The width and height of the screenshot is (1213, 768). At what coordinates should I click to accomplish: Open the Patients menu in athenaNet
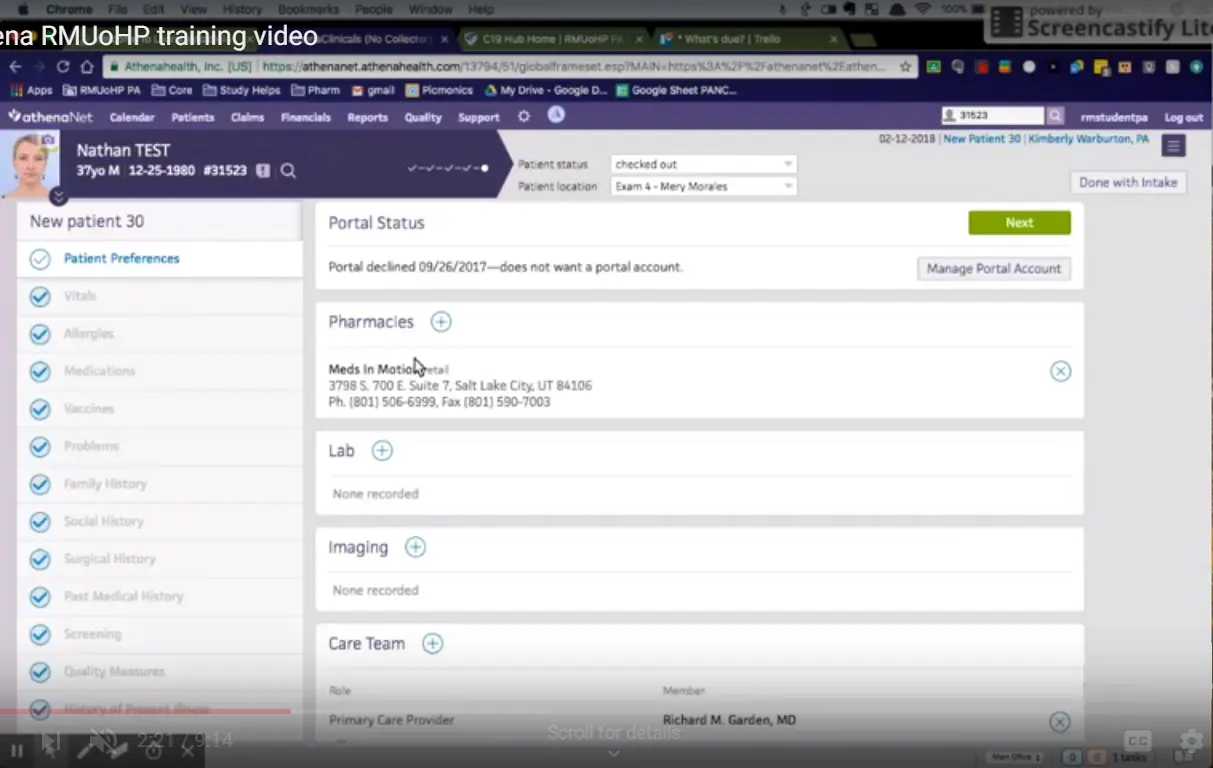[x=192, y=117]
